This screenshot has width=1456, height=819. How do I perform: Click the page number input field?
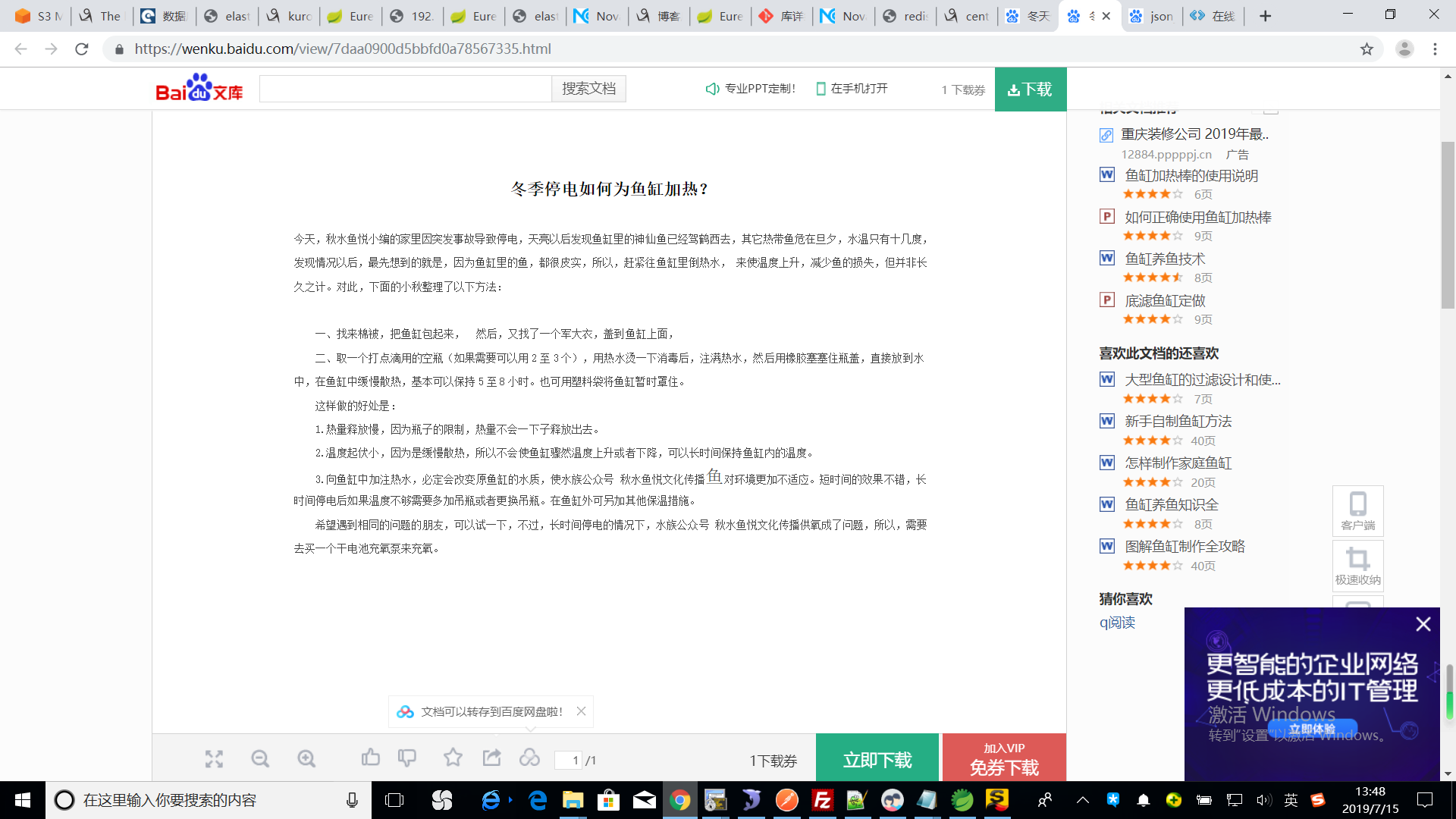point(569,760)
